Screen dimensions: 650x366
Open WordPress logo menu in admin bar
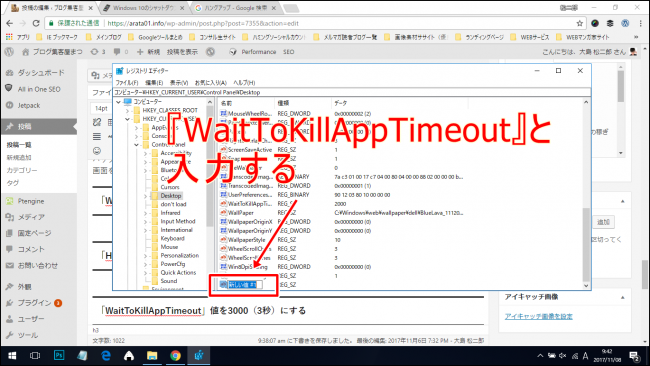(9, 52)
